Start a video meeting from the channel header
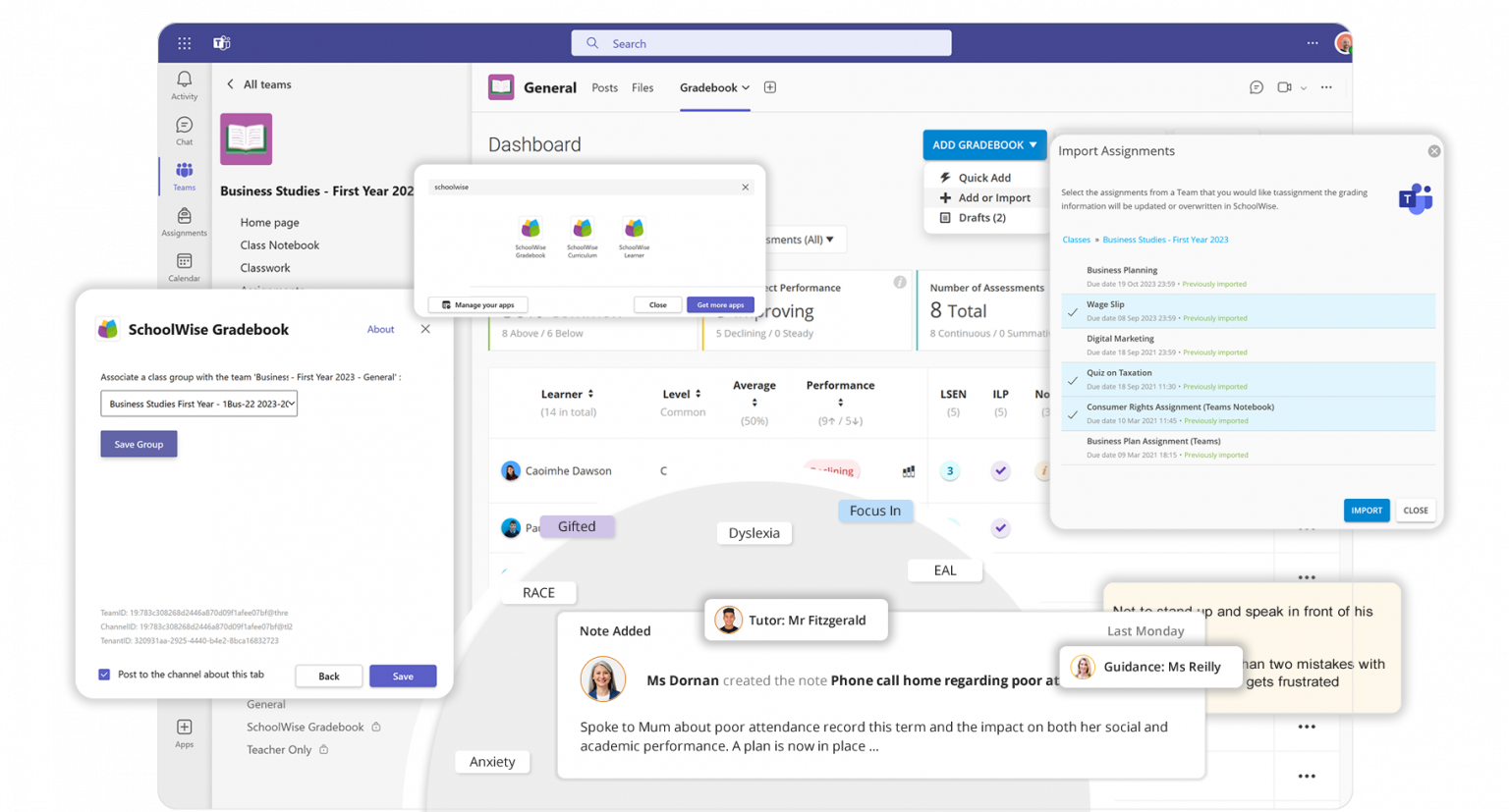Viewport: 1509px width, 812px height. (1284, 87)
